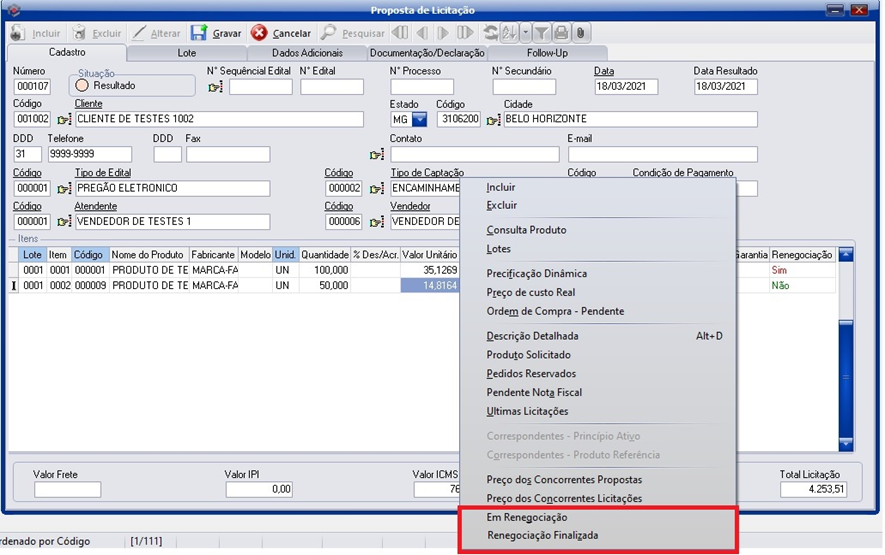The height and width of the screenshot is (555, 885).
Task: Click lookup icon beside Tipo de Edital
Action: 64,189
